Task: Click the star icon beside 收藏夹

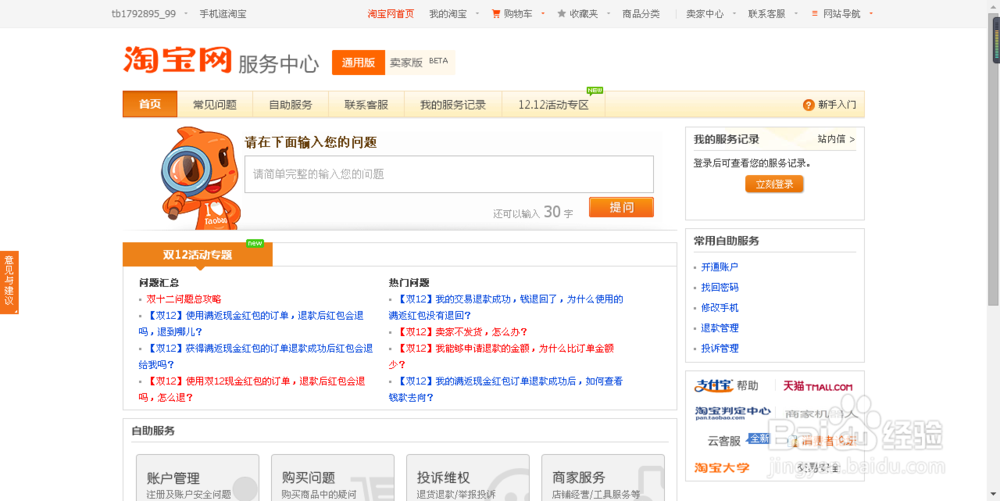Action: click(561, 13)
